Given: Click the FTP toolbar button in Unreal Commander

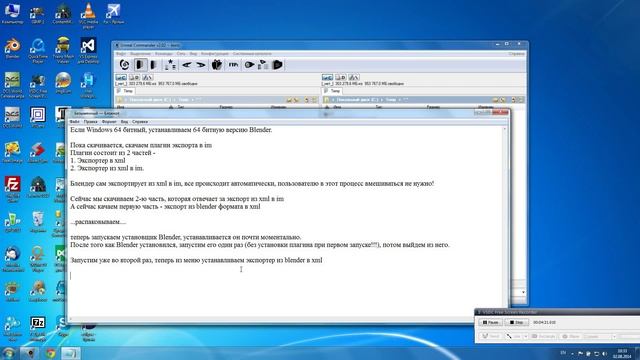Looking at the screenshot, I should pos(233,64).
